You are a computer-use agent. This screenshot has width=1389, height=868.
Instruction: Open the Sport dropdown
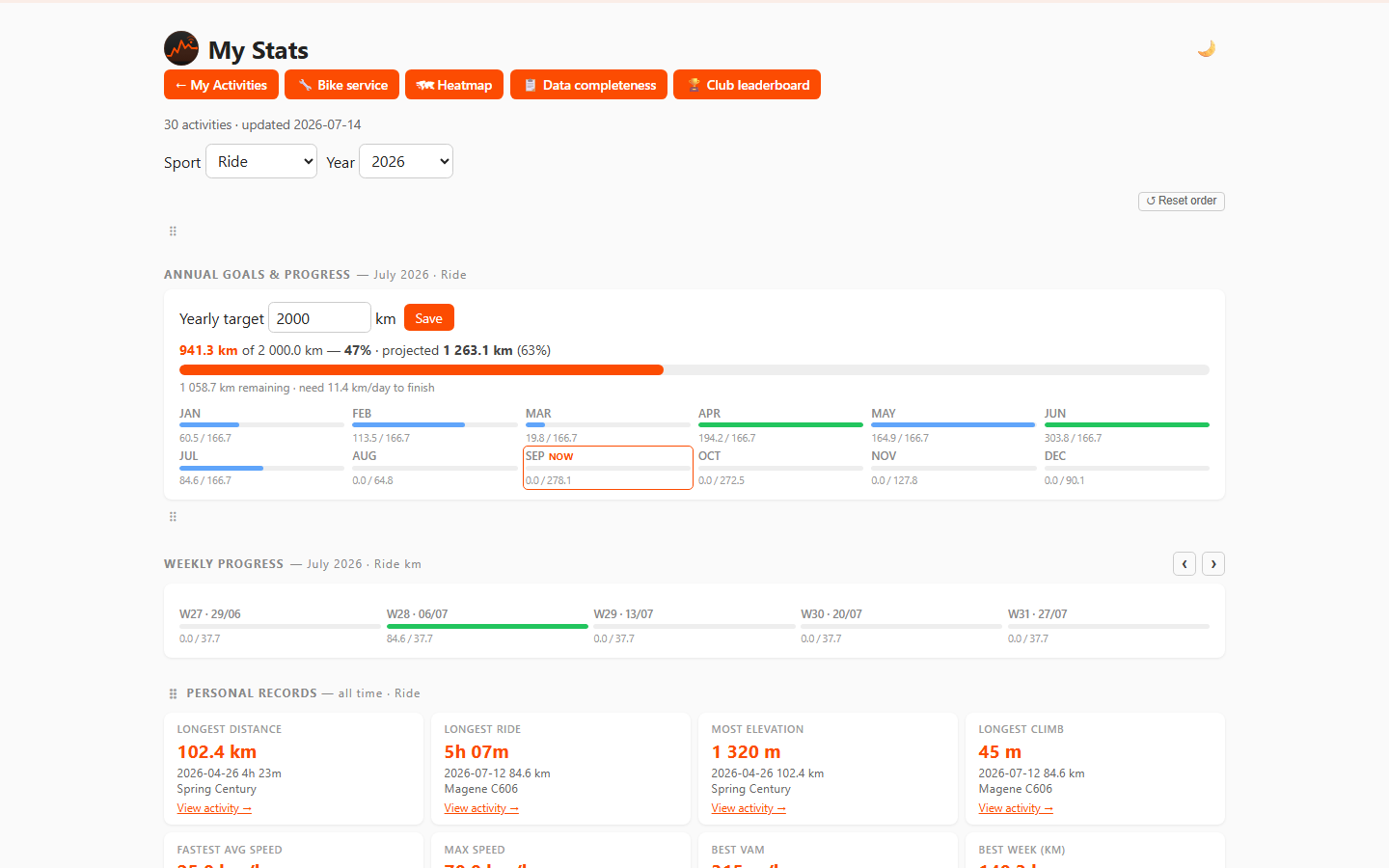(261, 161)
